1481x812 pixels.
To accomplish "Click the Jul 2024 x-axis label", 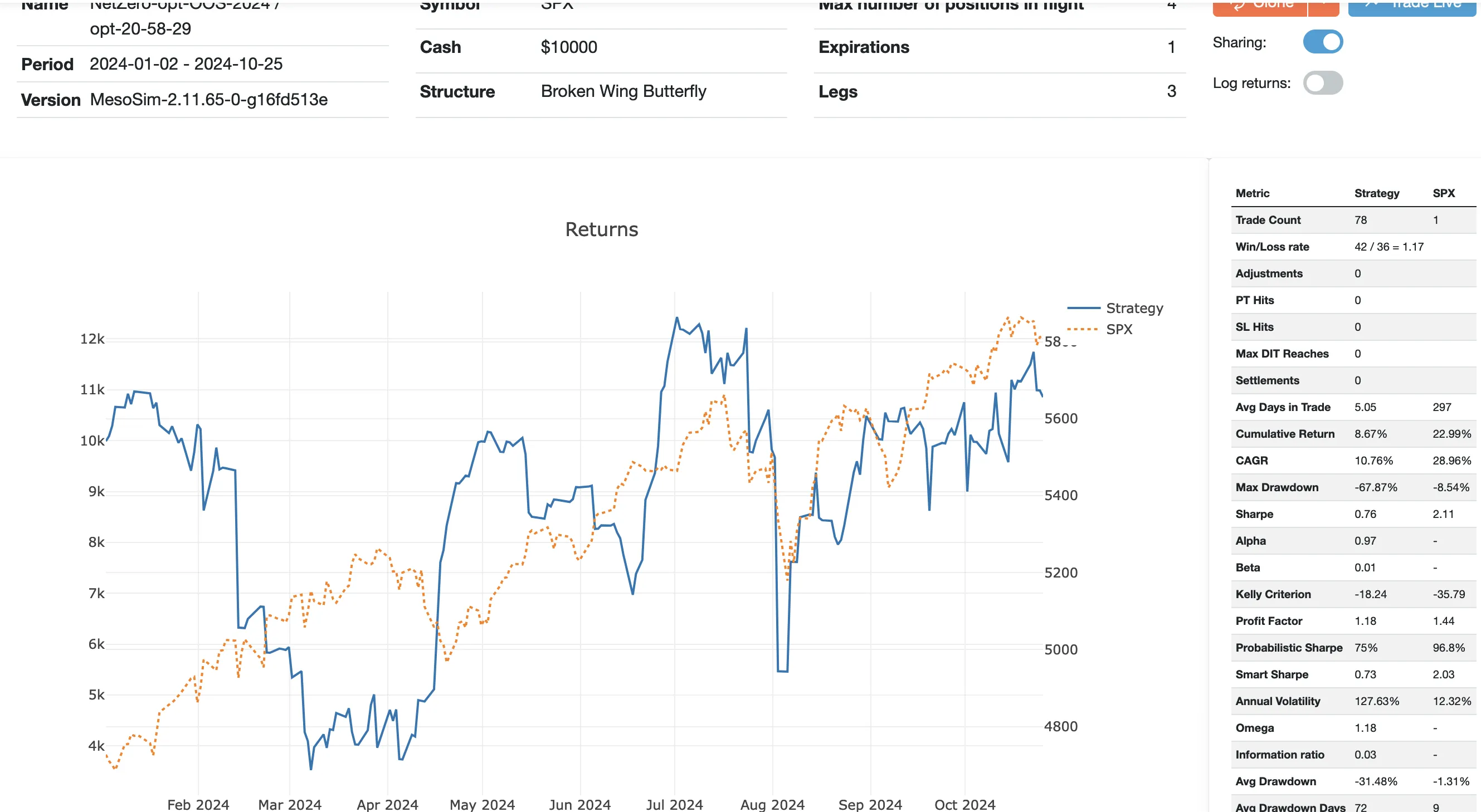I will (674, 804).
